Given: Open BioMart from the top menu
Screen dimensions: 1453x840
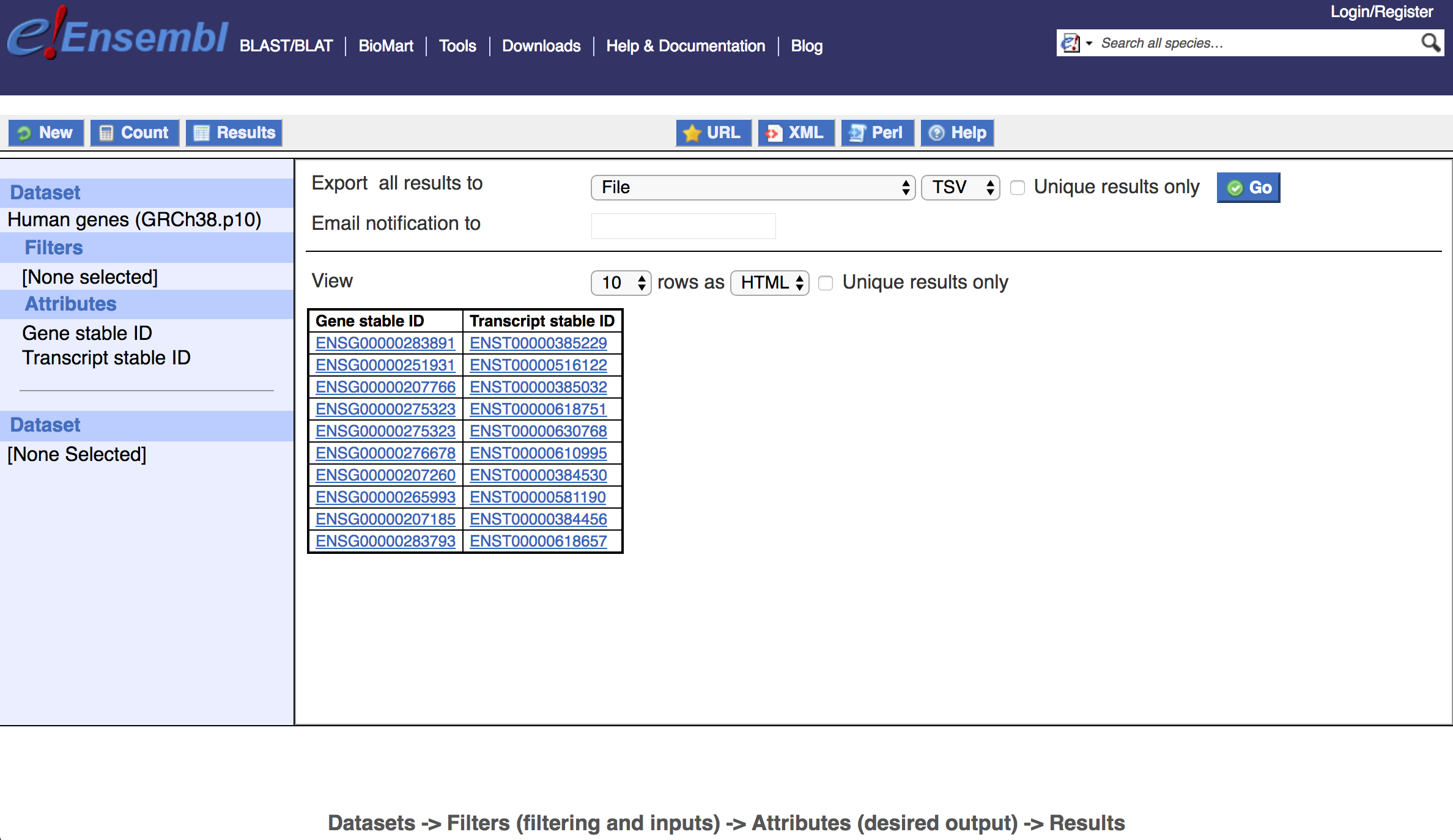Looking at the screenshot, I should coord(386,46).
